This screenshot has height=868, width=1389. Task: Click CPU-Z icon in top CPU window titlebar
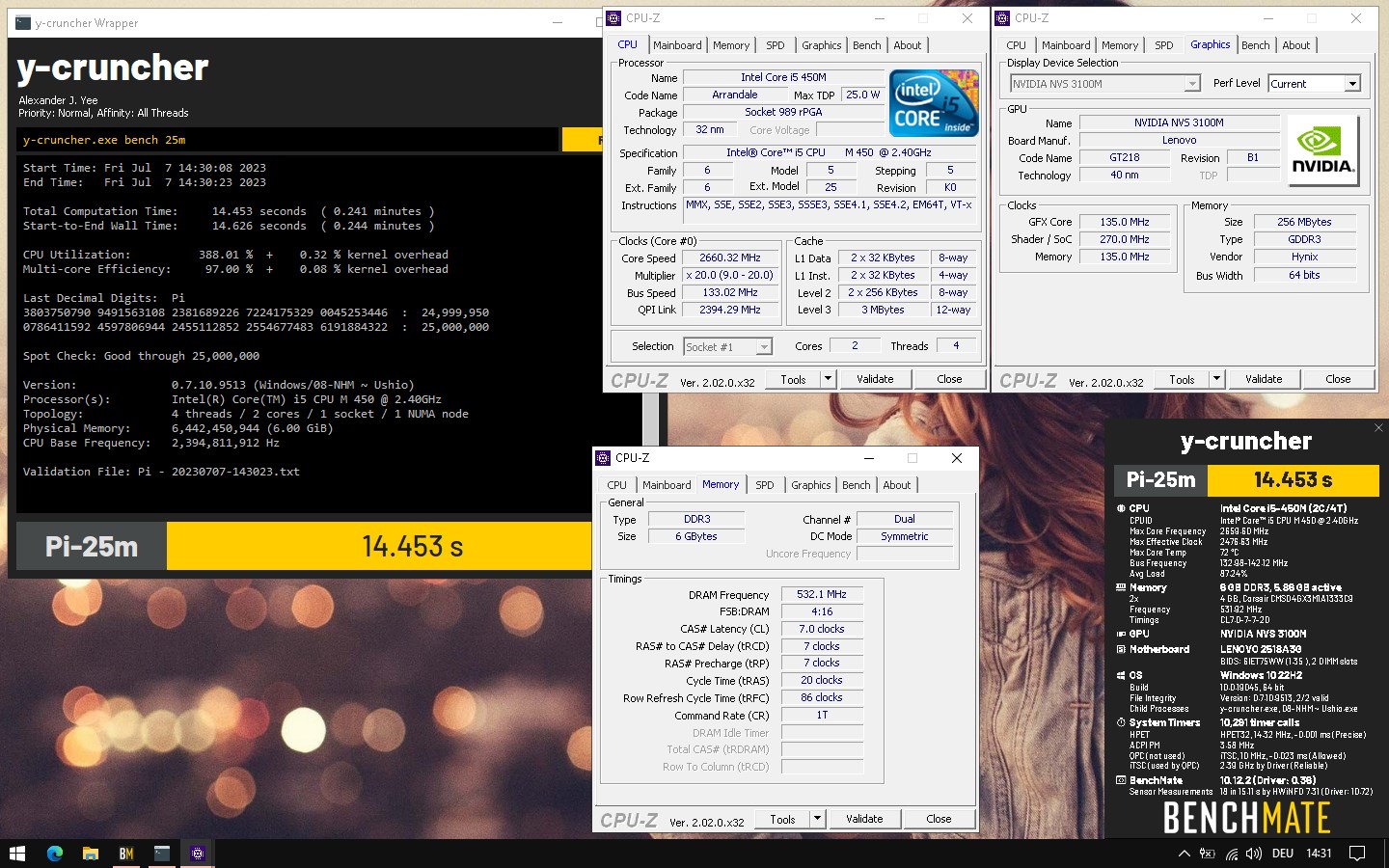(x=613, y=17)
